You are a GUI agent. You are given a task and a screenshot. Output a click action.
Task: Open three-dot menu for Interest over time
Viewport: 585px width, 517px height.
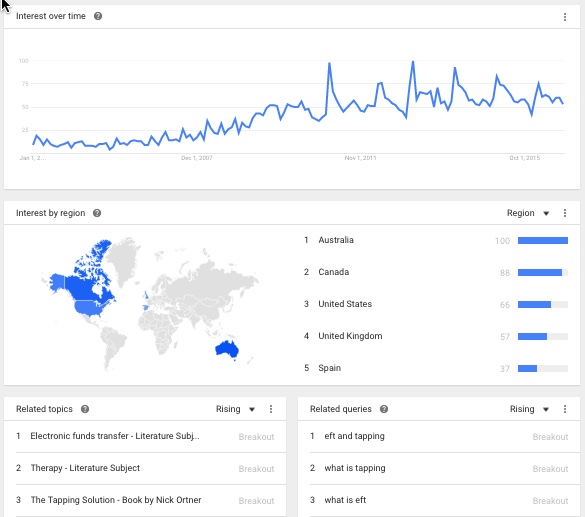point(564,17)
